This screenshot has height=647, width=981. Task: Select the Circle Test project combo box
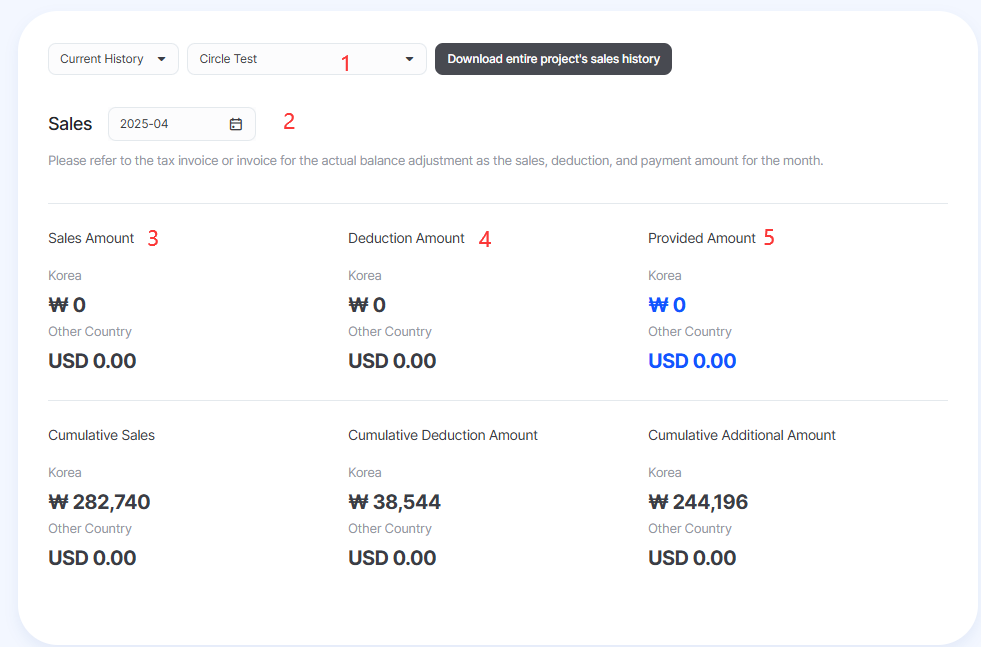(x=307, y=59)
